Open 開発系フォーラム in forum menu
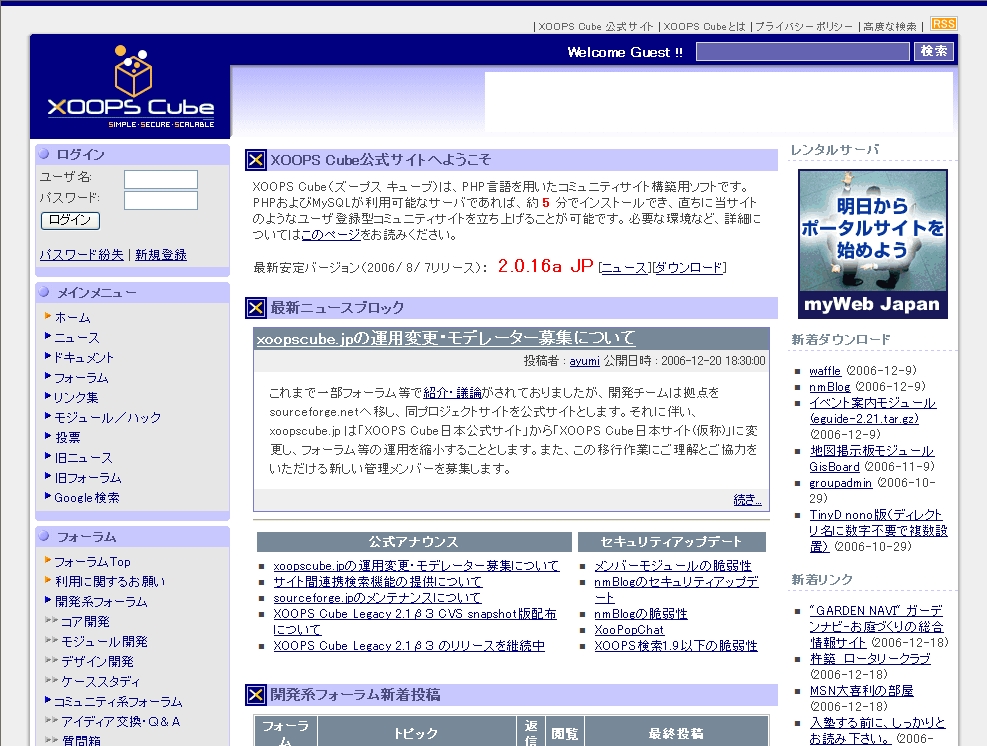Screen dimensions: 987x746 tap(101, 602)
